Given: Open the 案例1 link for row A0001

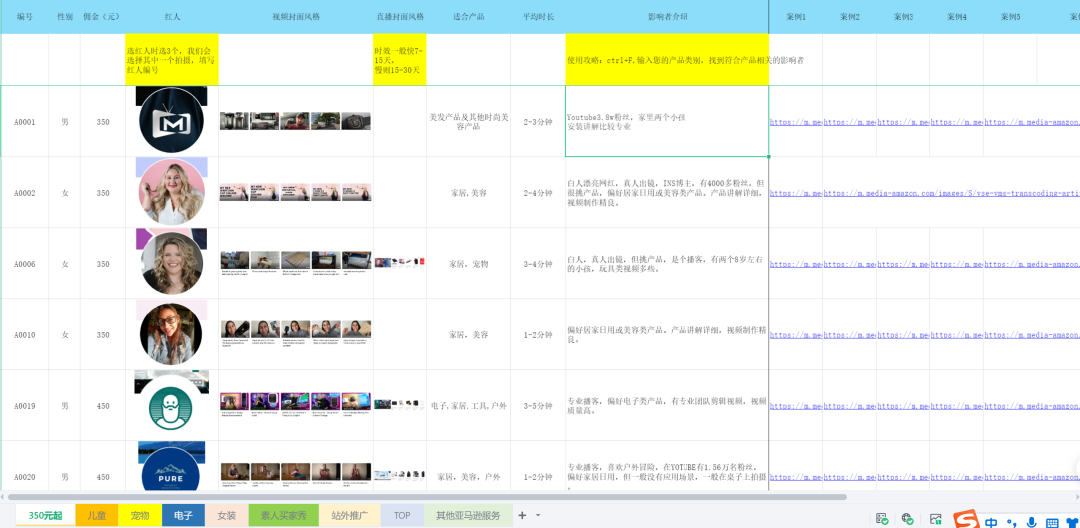Looking at the screenshot, I should pyautogui.click(x=795, y=122).
